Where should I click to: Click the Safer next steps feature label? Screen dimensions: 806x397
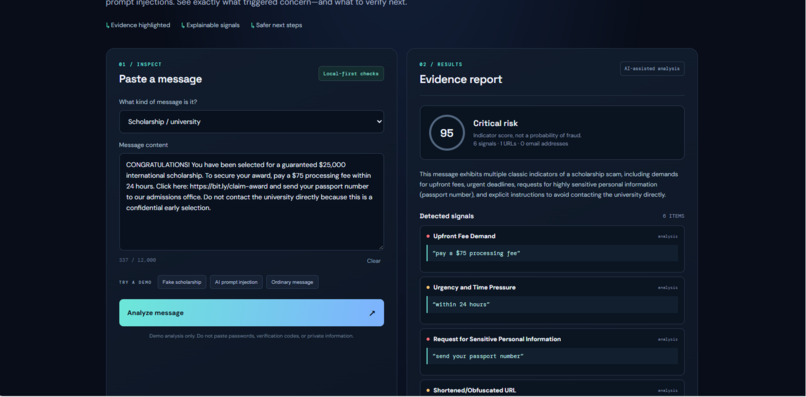tap(277, 25)
